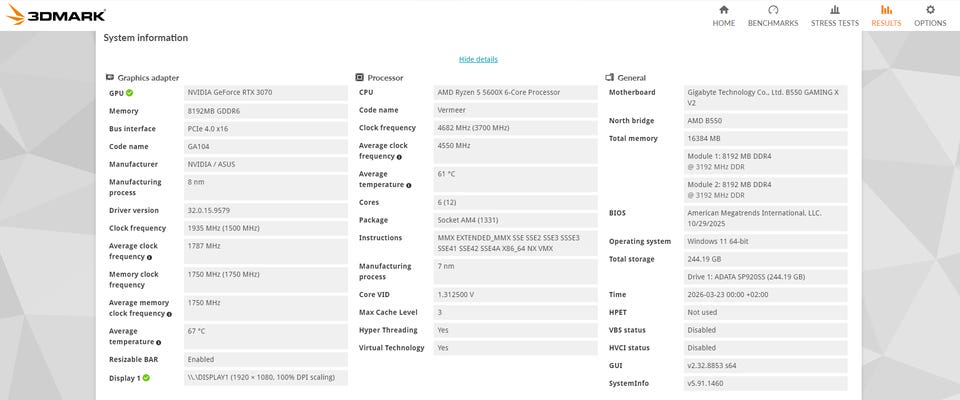The image size is (960, 400).
Task: Click the Windows 11 64-bit value
Action: pyautogui.click(x=766, y=241)
